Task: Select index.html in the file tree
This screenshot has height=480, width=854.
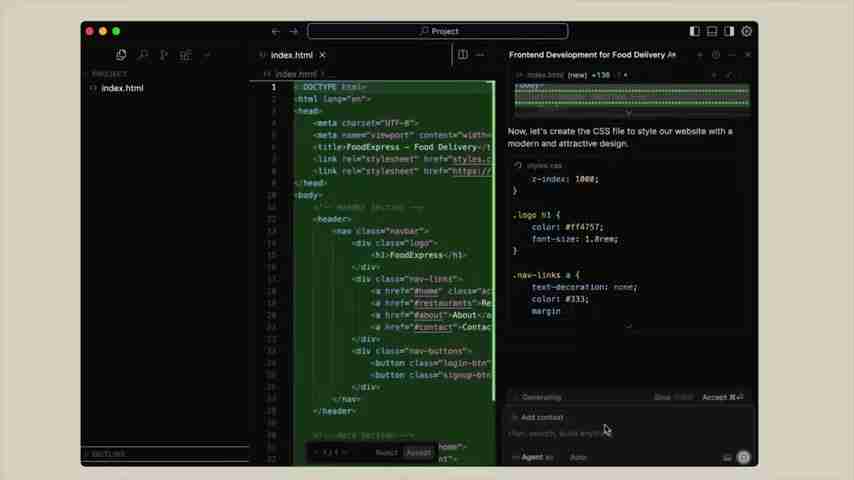Action: 122,88
